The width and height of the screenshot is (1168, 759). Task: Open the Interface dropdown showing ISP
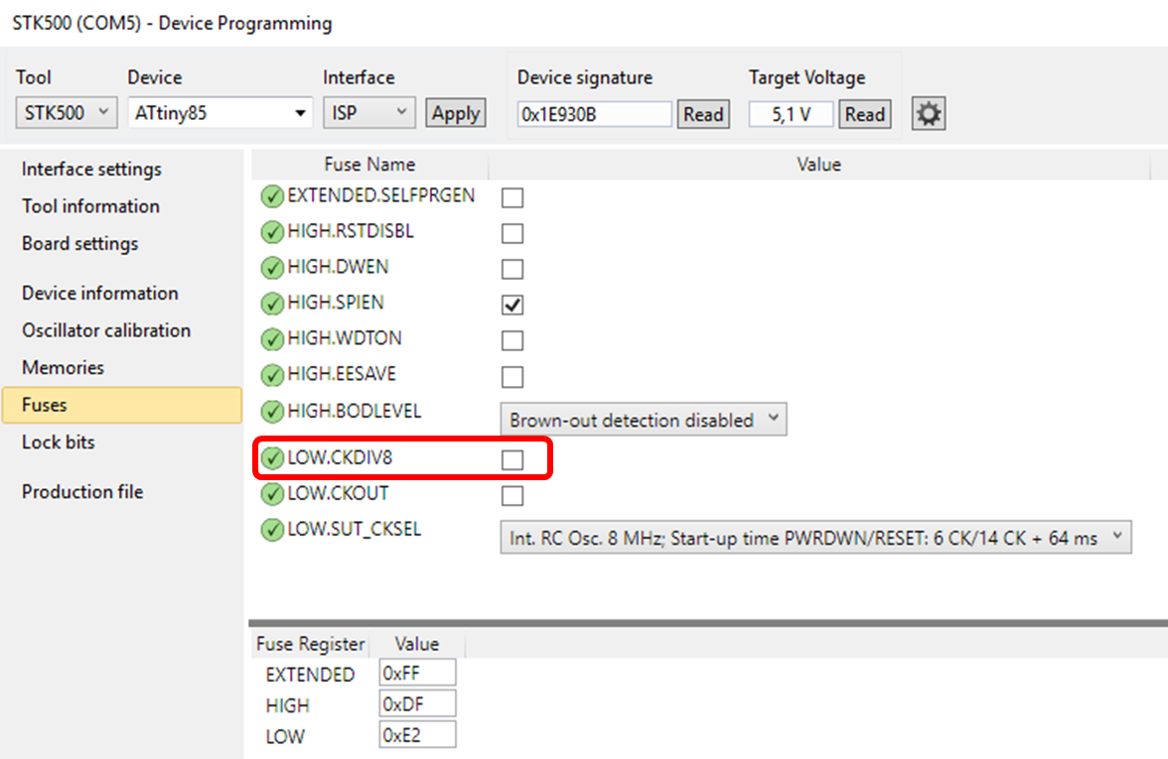pos(369,112)
